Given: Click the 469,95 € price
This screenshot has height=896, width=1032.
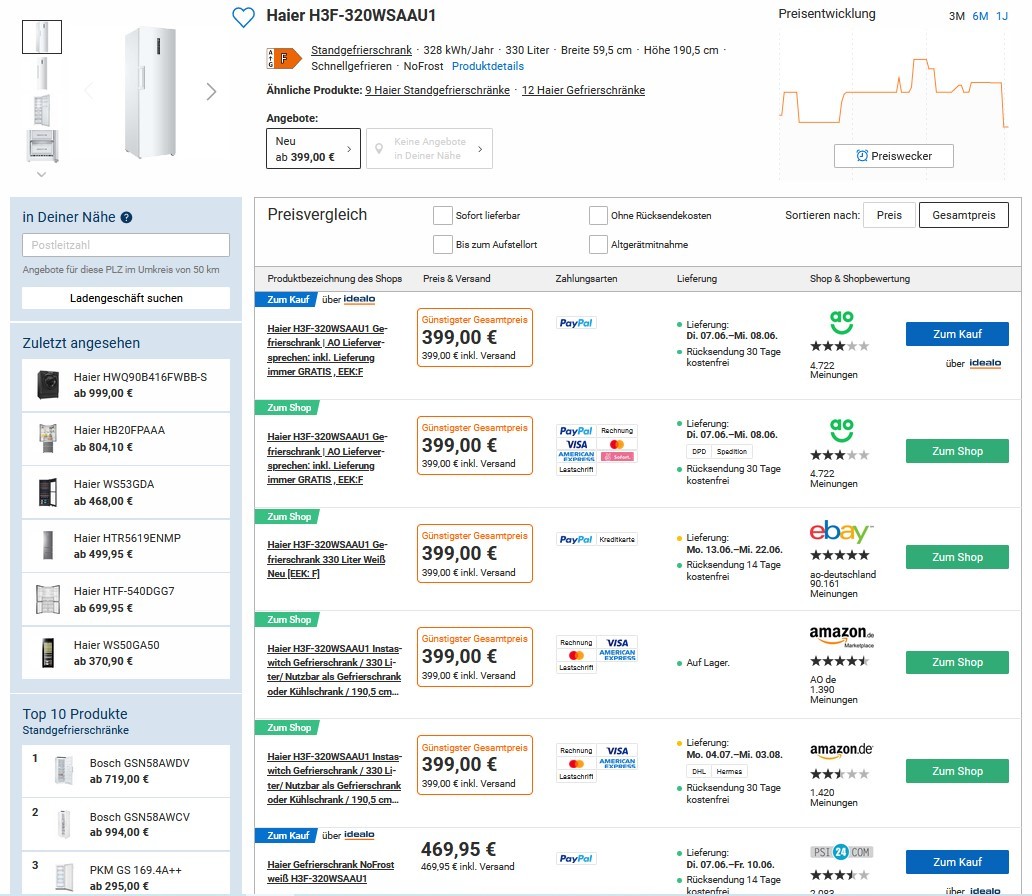Looking at the screenshot, I should [x=459, y=849].
